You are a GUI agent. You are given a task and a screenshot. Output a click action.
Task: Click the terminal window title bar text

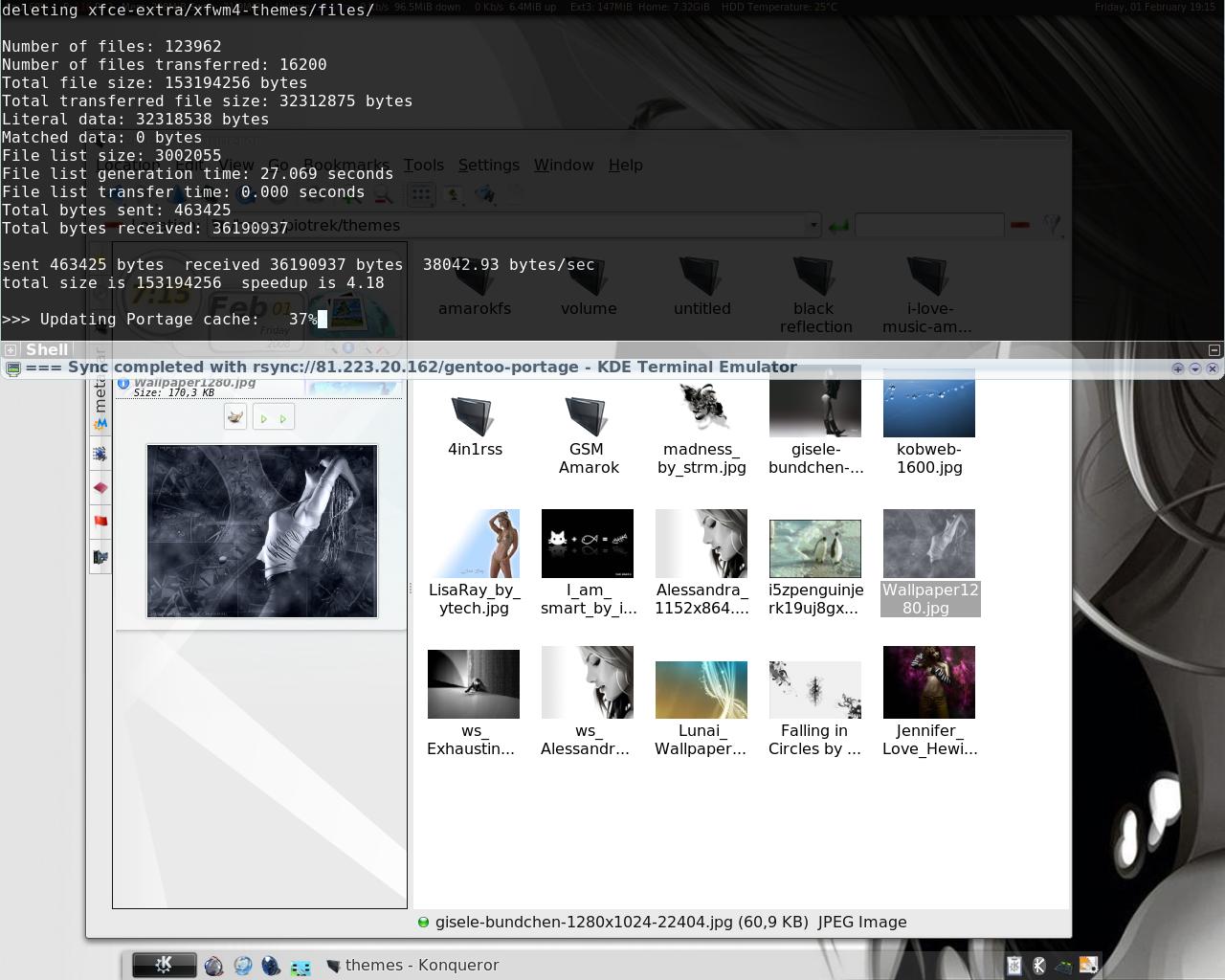[x=412, y=367]
